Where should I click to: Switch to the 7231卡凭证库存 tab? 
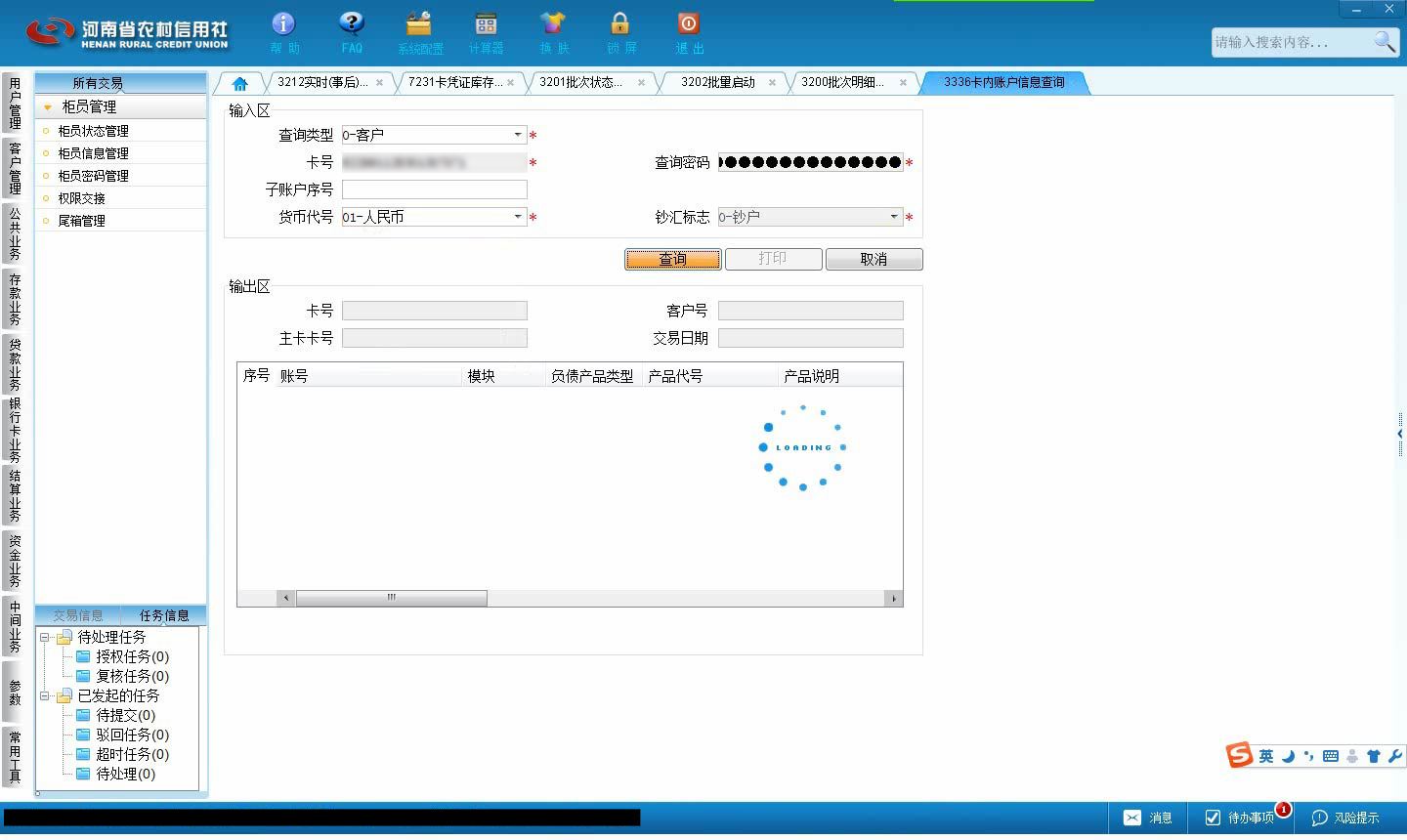coord(455,83)
